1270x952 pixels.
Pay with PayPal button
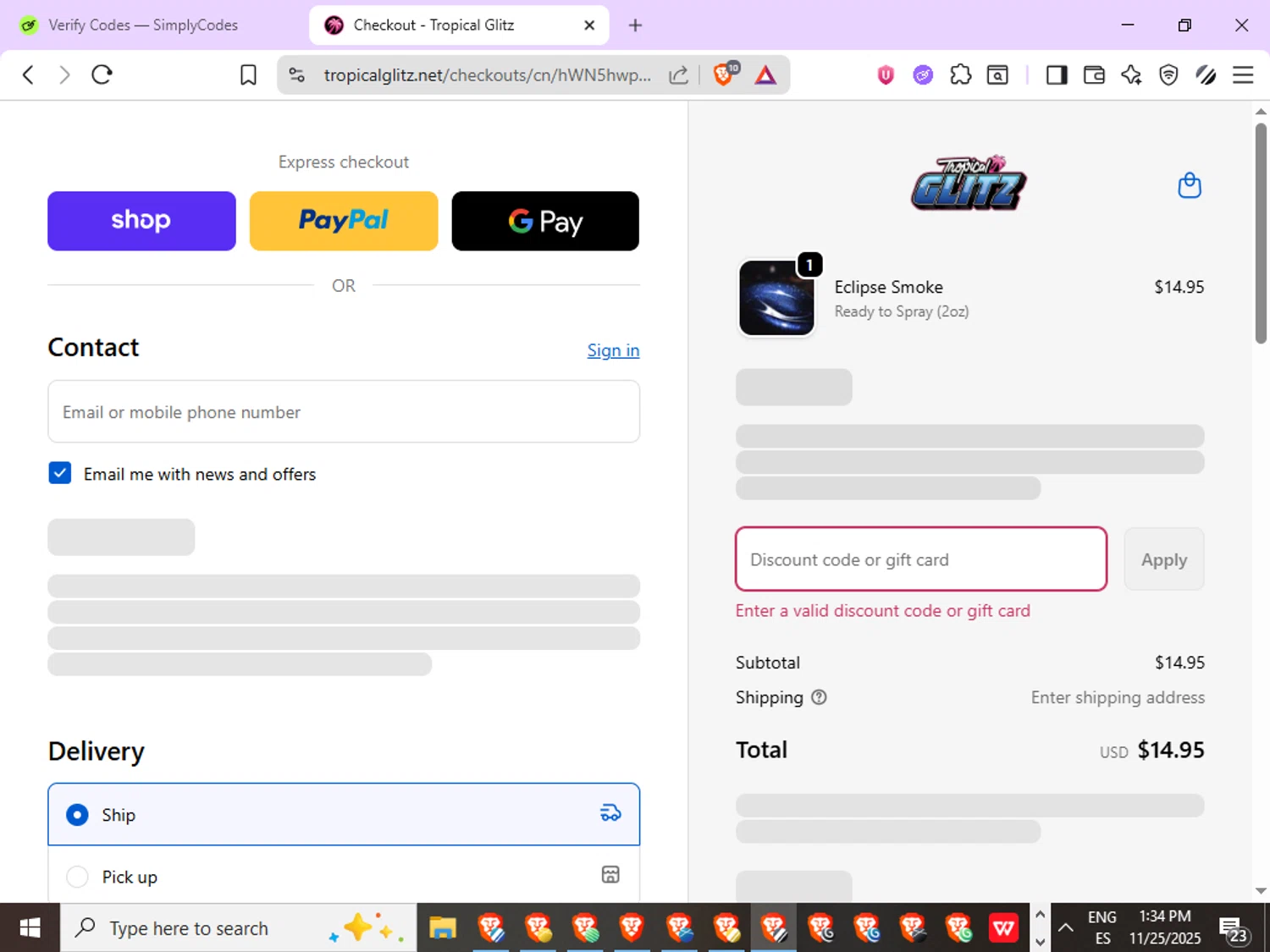tap(344, 221)
